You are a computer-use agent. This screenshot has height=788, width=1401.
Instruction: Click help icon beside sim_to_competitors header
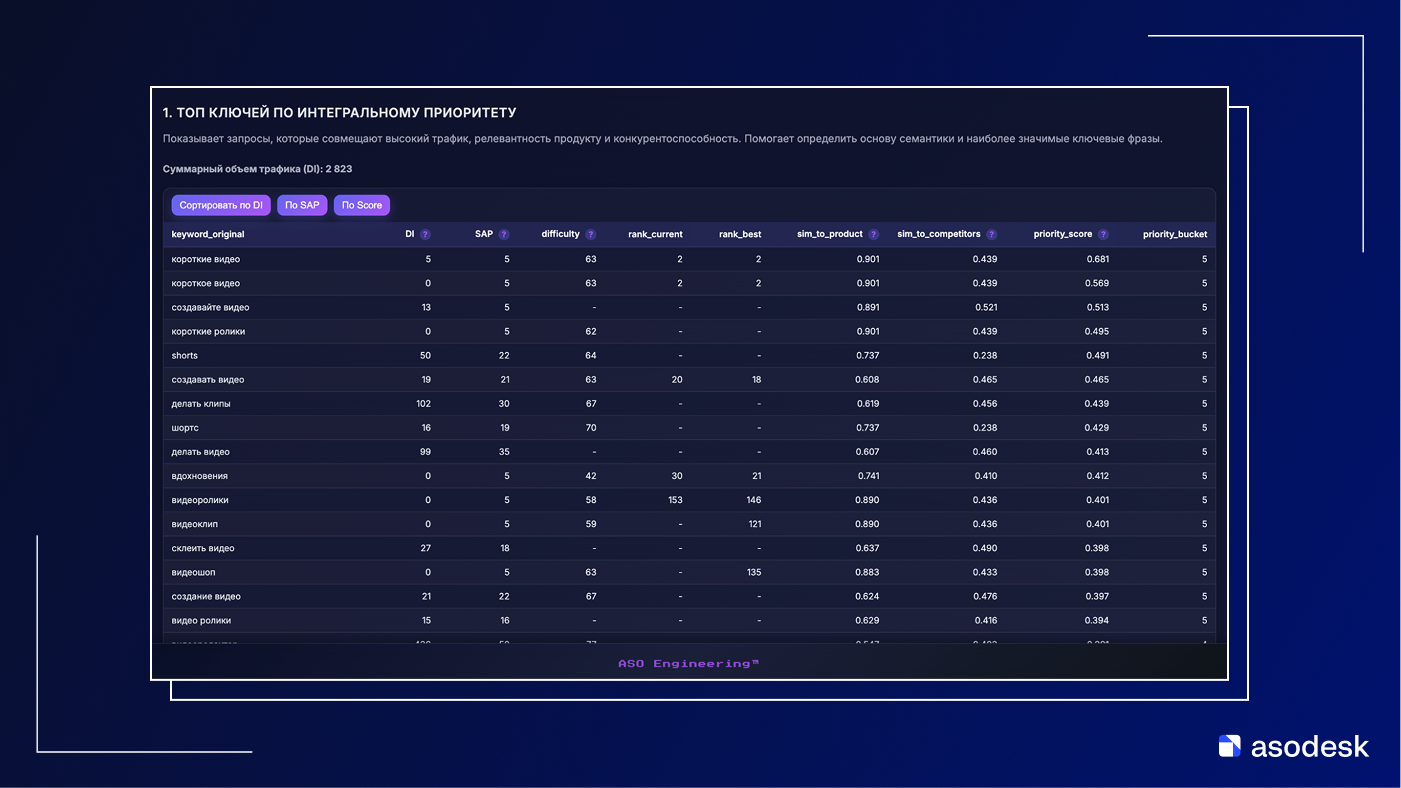[x=992, y=235]
